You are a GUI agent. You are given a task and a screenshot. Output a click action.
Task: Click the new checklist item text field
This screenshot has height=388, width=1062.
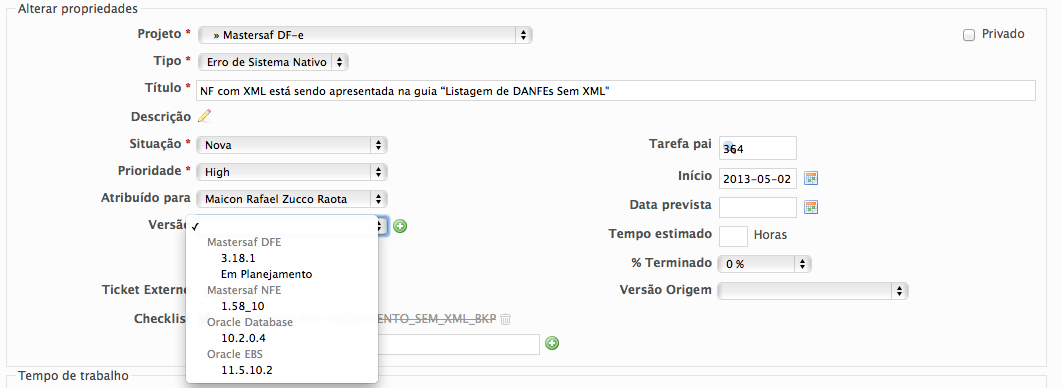[458, 344]
